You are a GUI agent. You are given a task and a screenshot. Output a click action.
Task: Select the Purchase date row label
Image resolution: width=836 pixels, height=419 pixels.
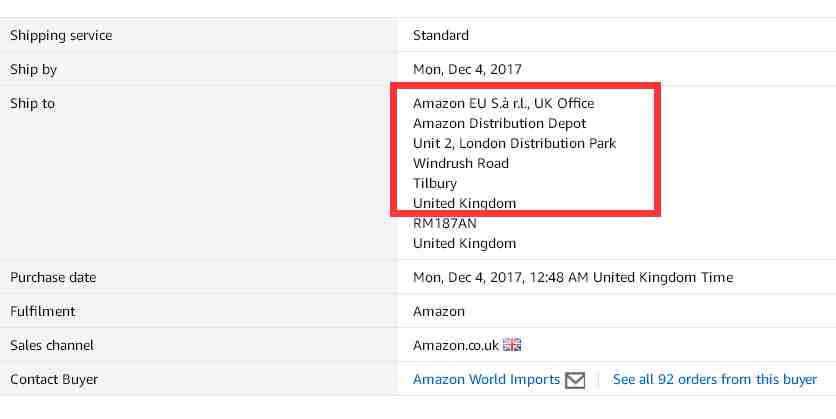pos(53,278)
